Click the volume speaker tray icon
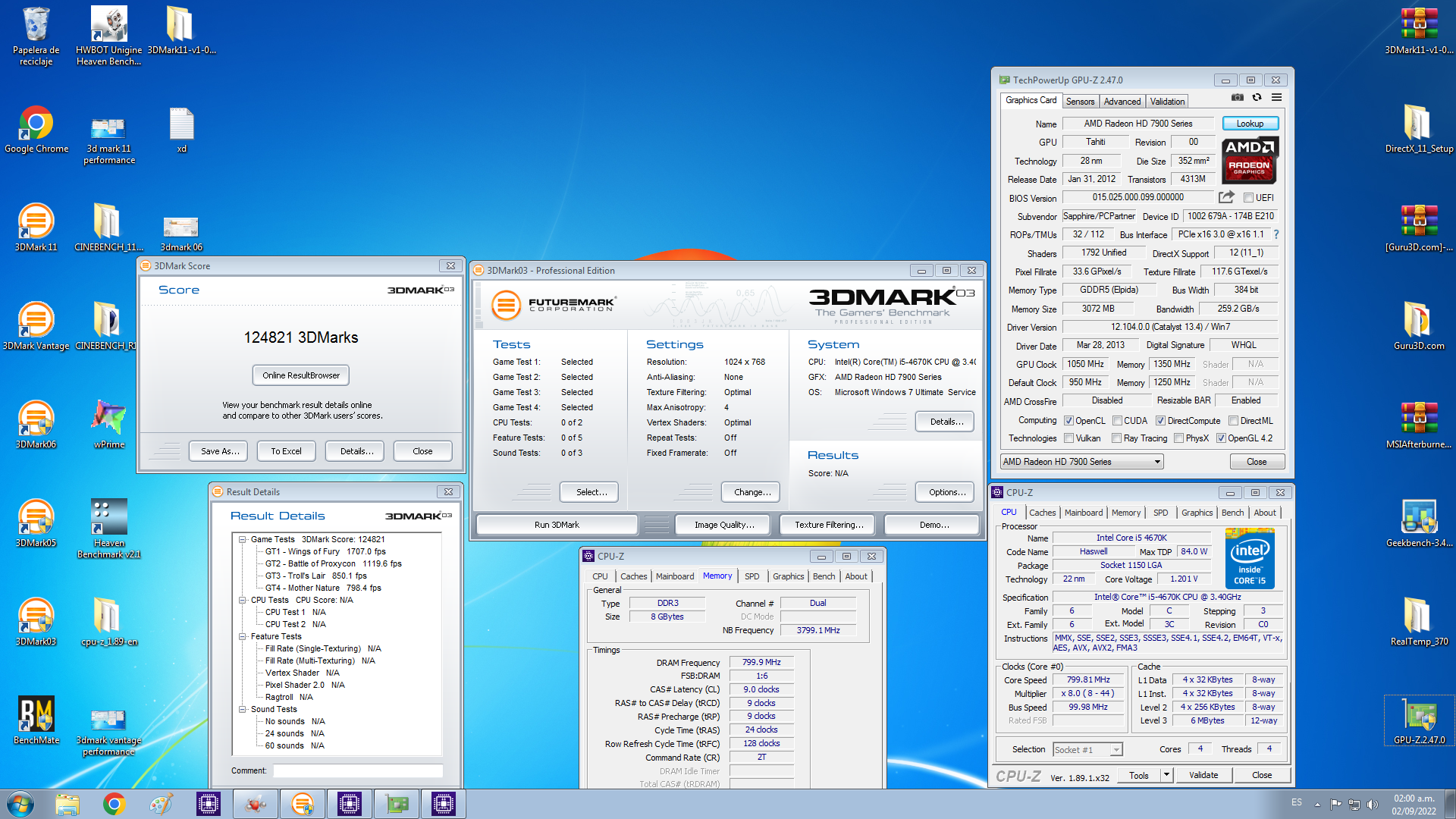Viewport: 1456px width, 819px height. click(1372, 805)
